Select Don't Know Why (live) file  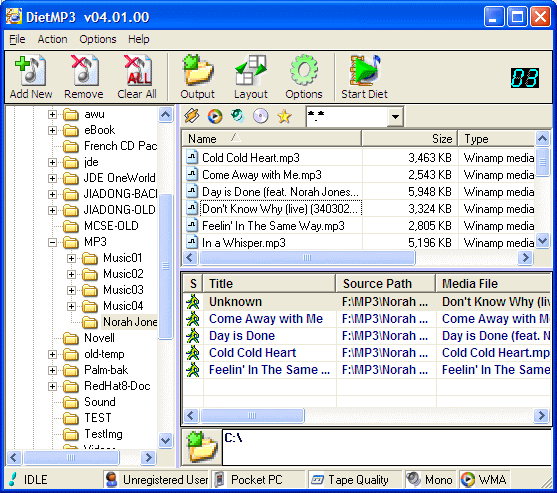tap(281, 208)
